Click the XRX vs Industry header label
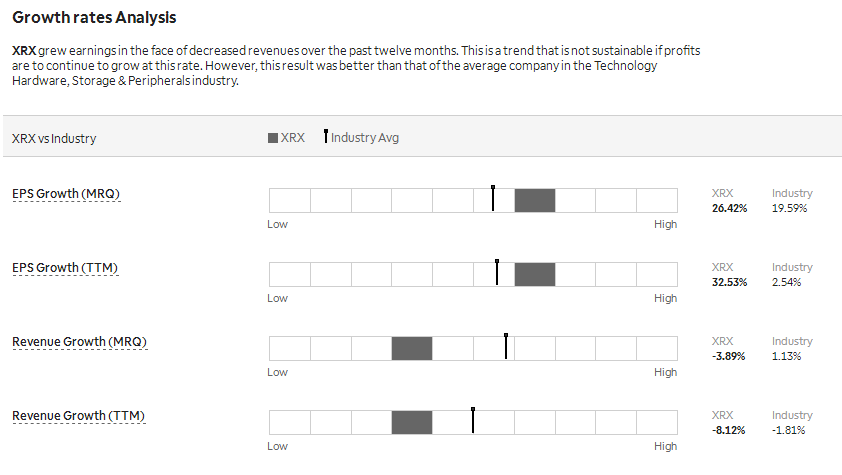The image size is (842, 475). [x=54, y=138]
